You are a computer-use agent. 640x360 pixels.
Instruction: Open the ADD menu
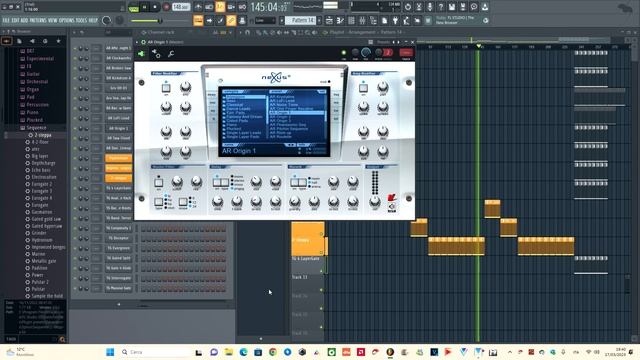[x=24, y=20]
